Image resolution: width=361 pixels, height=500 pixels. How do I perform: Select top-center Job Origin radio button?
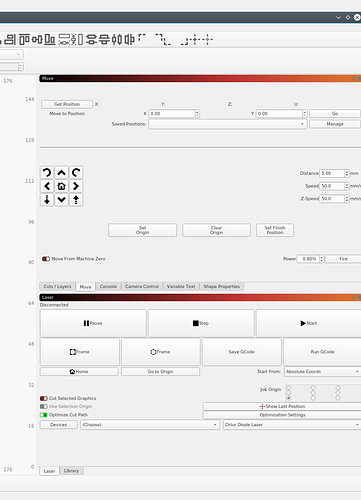[313, 388]
